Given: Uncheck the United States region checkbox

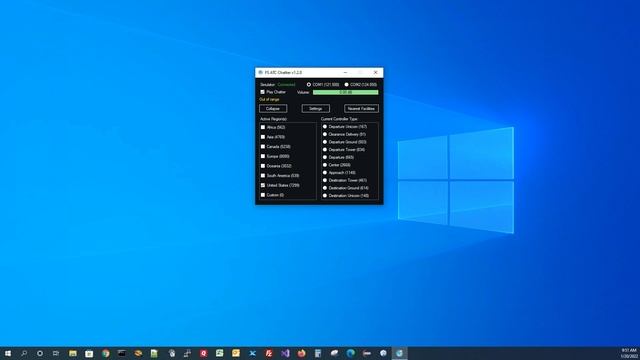Looking at the screenshot, I should [x=263, y=185].
